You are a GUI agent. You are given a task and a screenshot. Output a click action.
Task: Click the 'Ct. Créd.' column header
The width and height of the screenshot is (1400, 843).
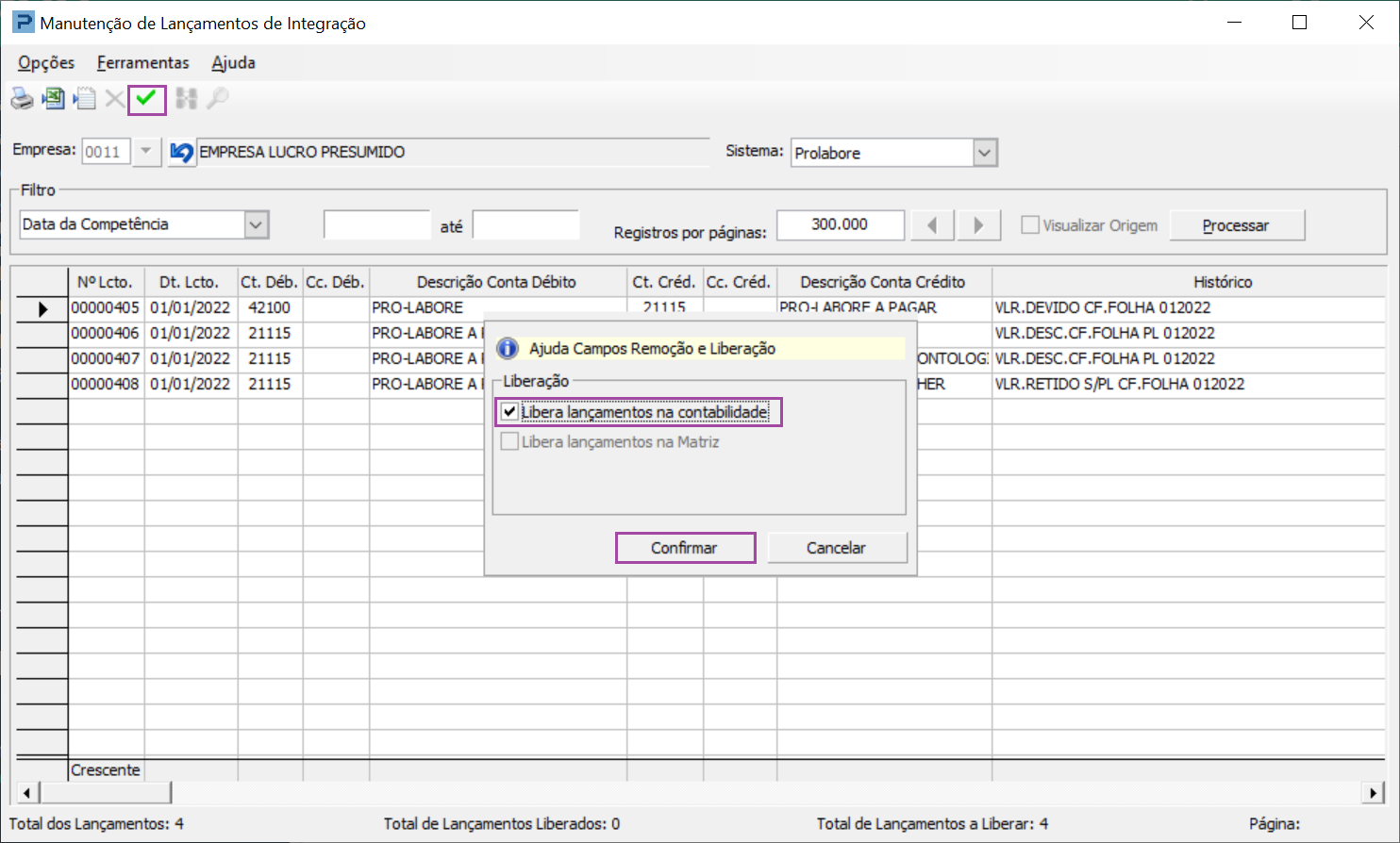click(664, 282)
